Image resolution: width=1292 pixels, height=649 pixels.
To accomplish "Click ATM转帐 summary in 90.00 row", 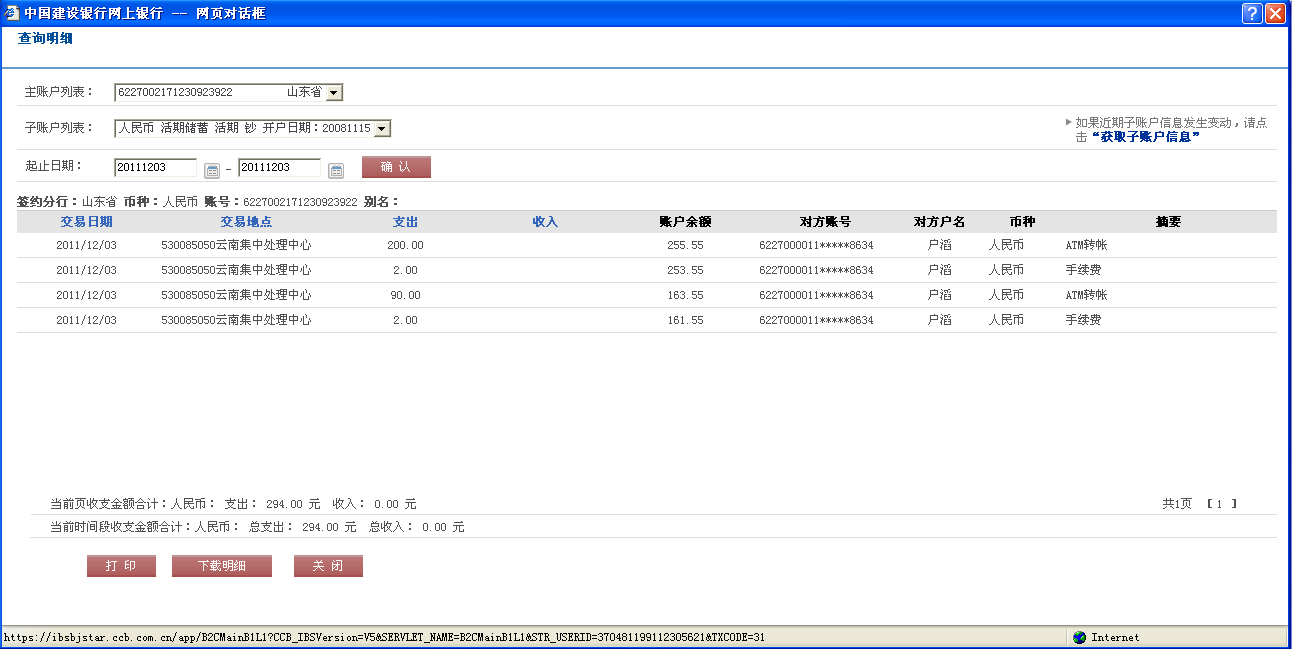I will 1087,295.
